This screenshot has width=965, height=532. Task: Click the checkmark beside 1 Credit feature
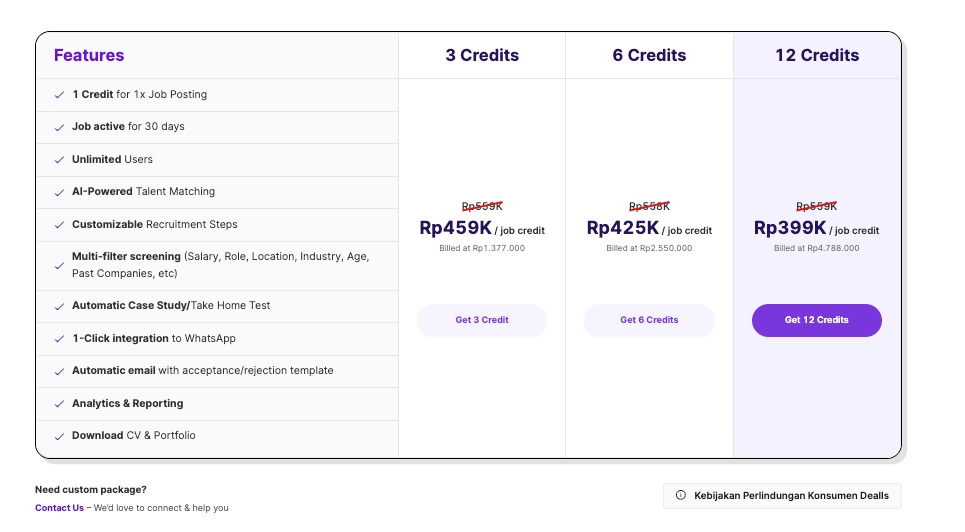59,95
